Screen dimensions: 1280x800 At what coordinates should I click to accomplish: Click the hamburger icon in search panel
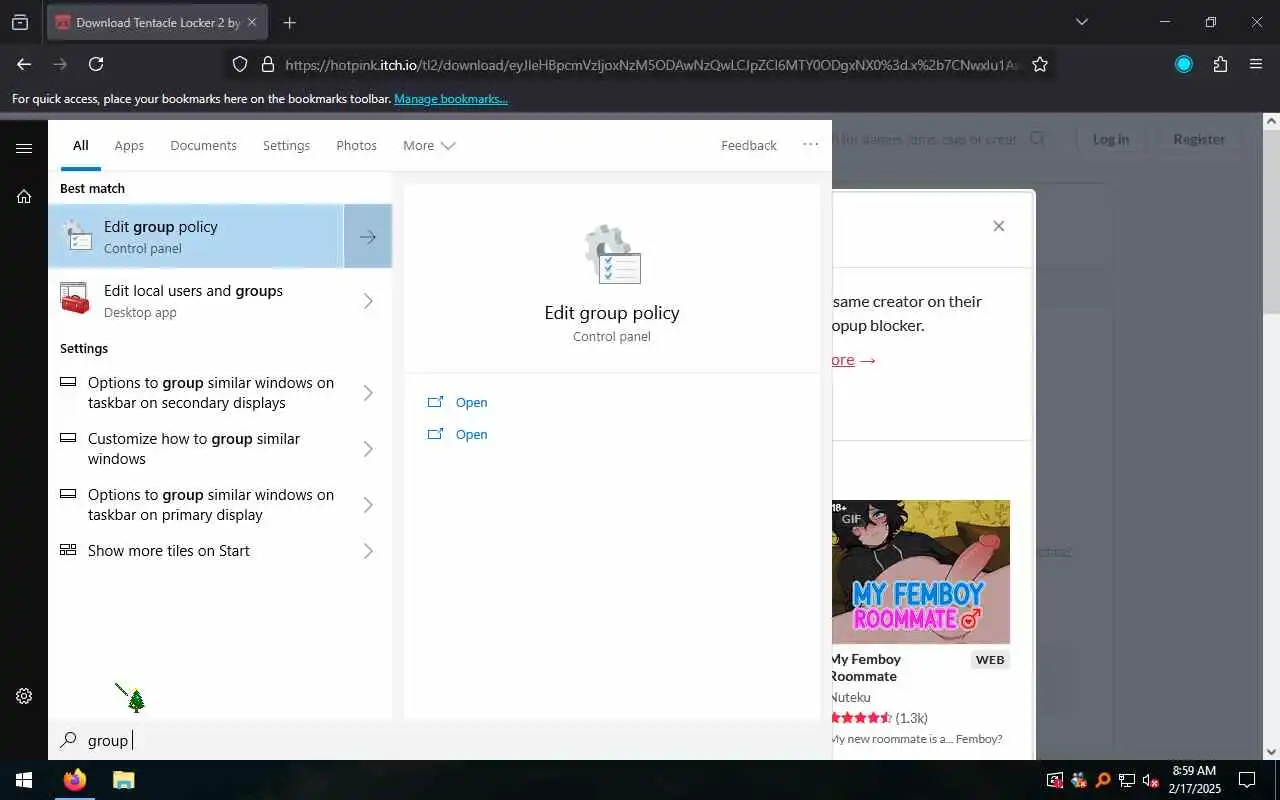tap(24, 148)
